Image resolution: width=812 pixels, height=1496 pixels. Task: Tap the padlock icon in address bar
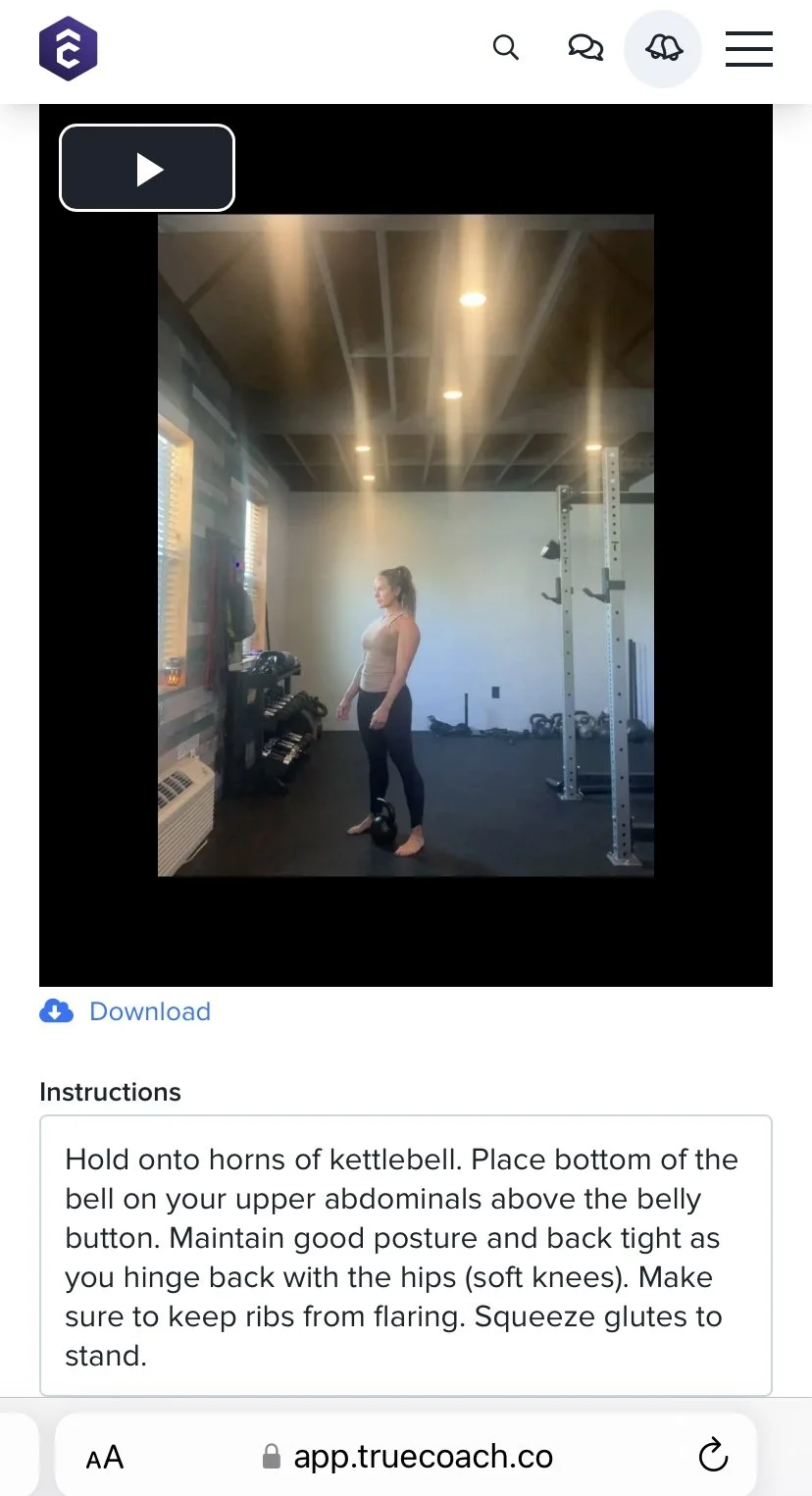pos(272,1456)
